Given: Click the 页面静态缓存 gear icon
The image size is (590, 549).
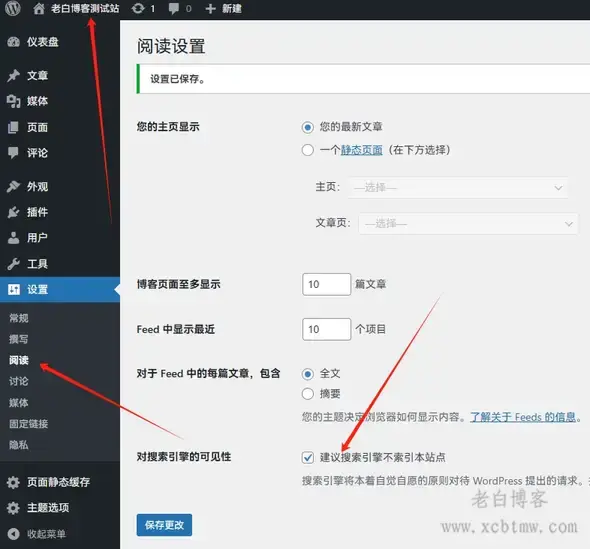Looking at the screenshot, I should (x=13, y=482).
